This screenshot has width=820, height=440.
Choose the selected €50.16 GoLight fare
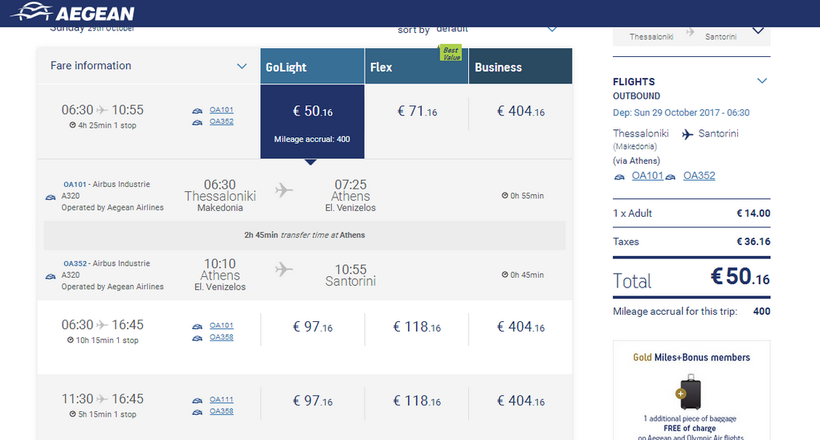pyautogui.click(x=312, y=112)
